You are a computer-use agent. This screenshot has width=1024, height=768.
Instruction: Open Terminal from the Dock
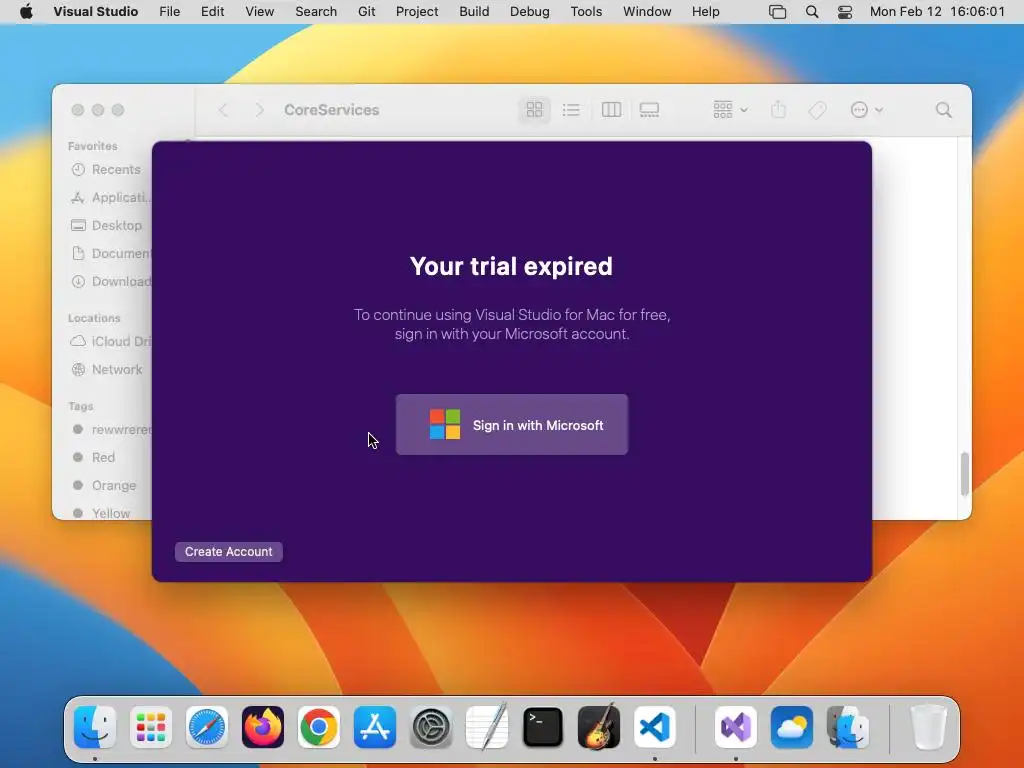[x=543, y=727]
